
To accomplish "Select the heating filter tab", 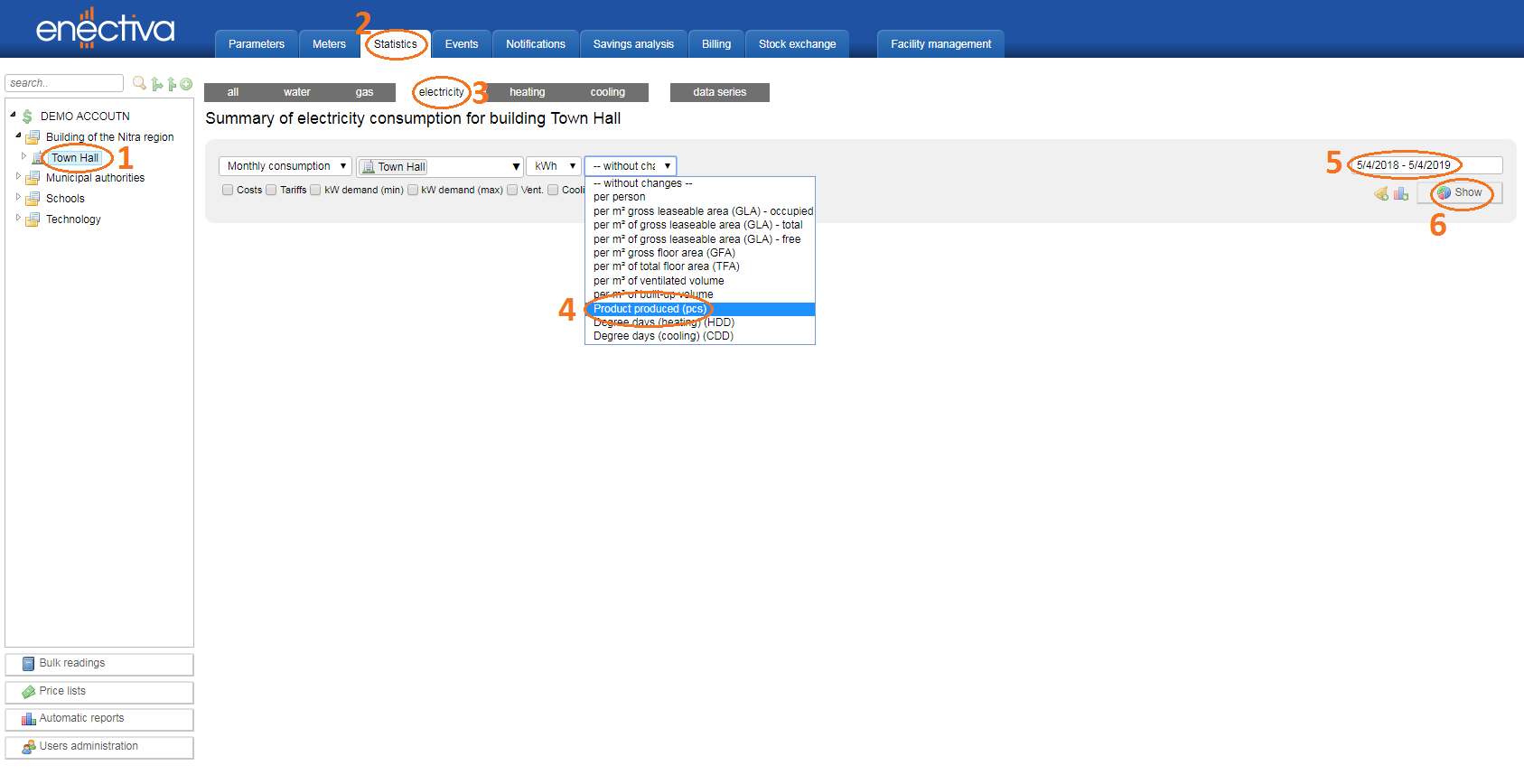I will [527, 92].
